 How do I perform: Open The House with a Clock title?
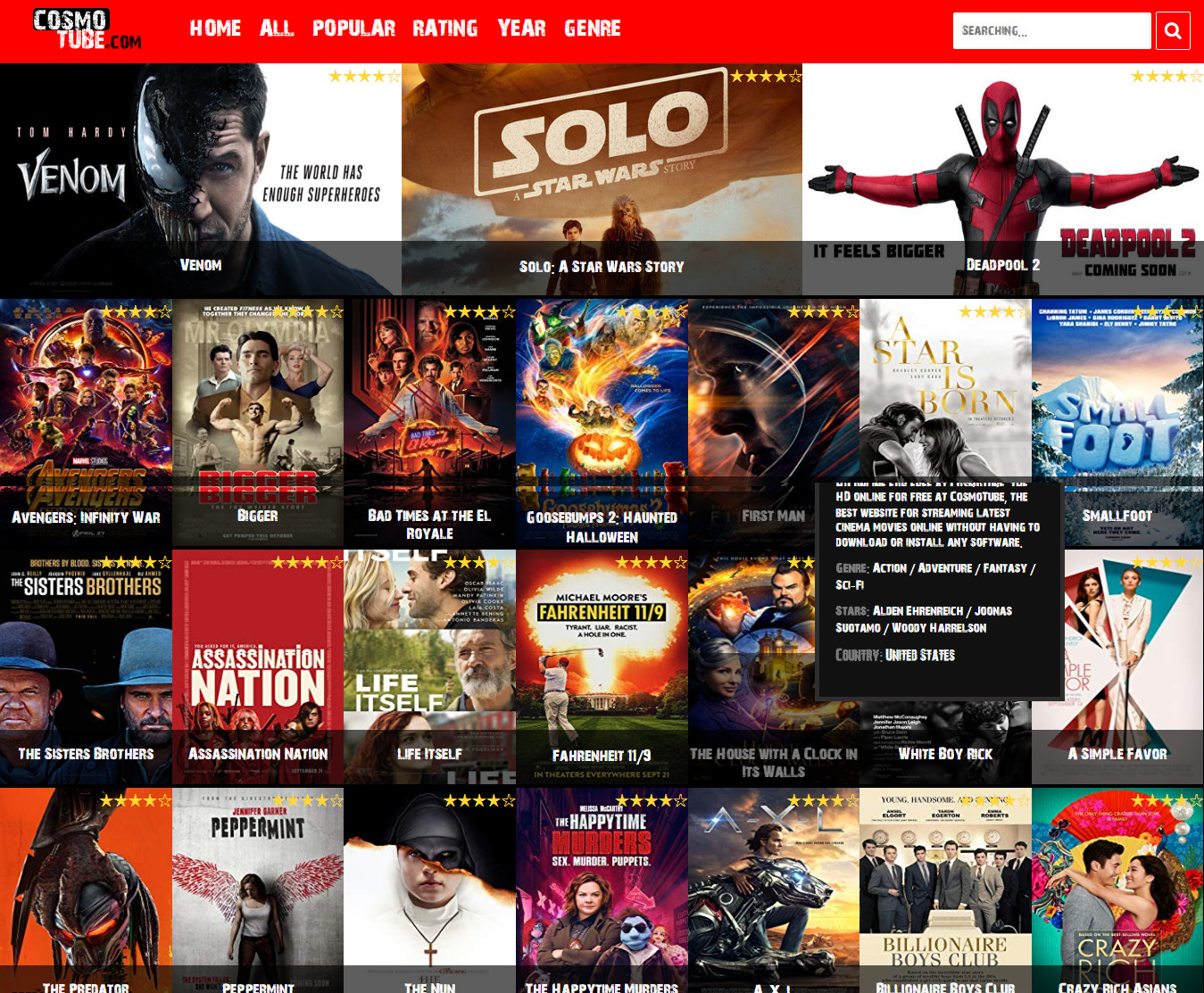[773, 762]
